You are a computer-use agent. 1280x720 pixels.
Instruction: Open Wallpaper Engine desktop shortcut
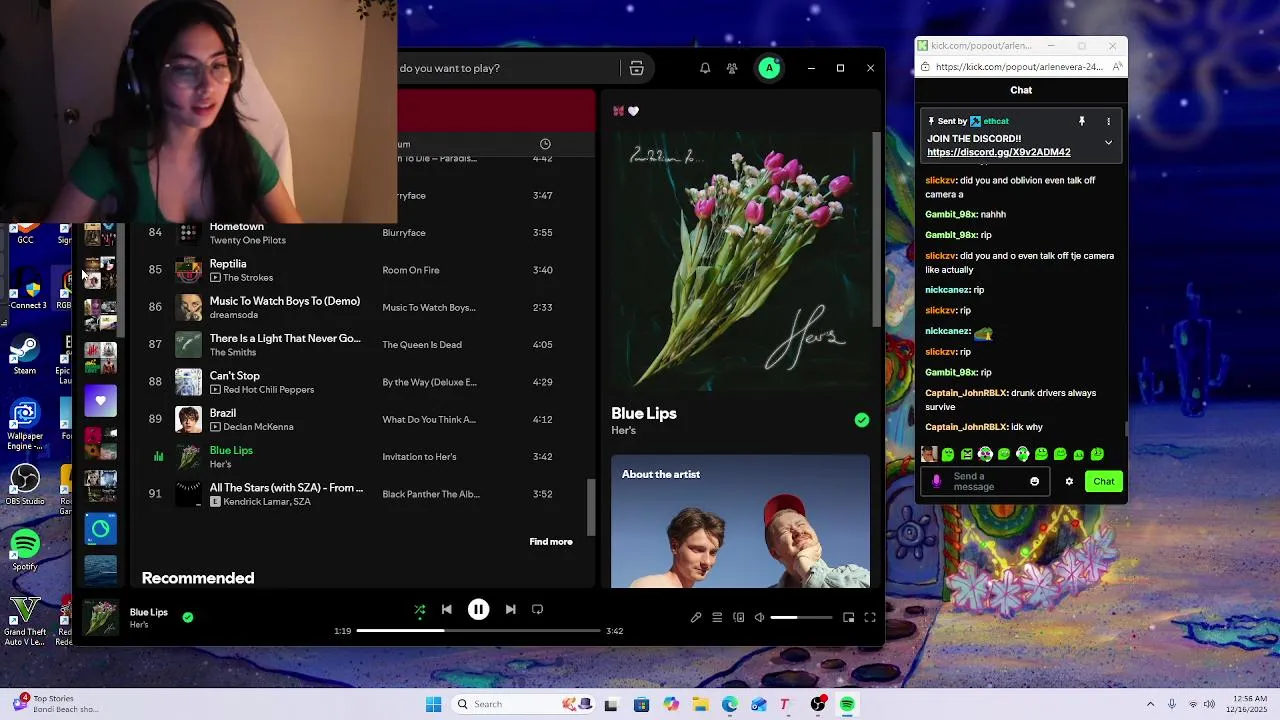(25, 421)
